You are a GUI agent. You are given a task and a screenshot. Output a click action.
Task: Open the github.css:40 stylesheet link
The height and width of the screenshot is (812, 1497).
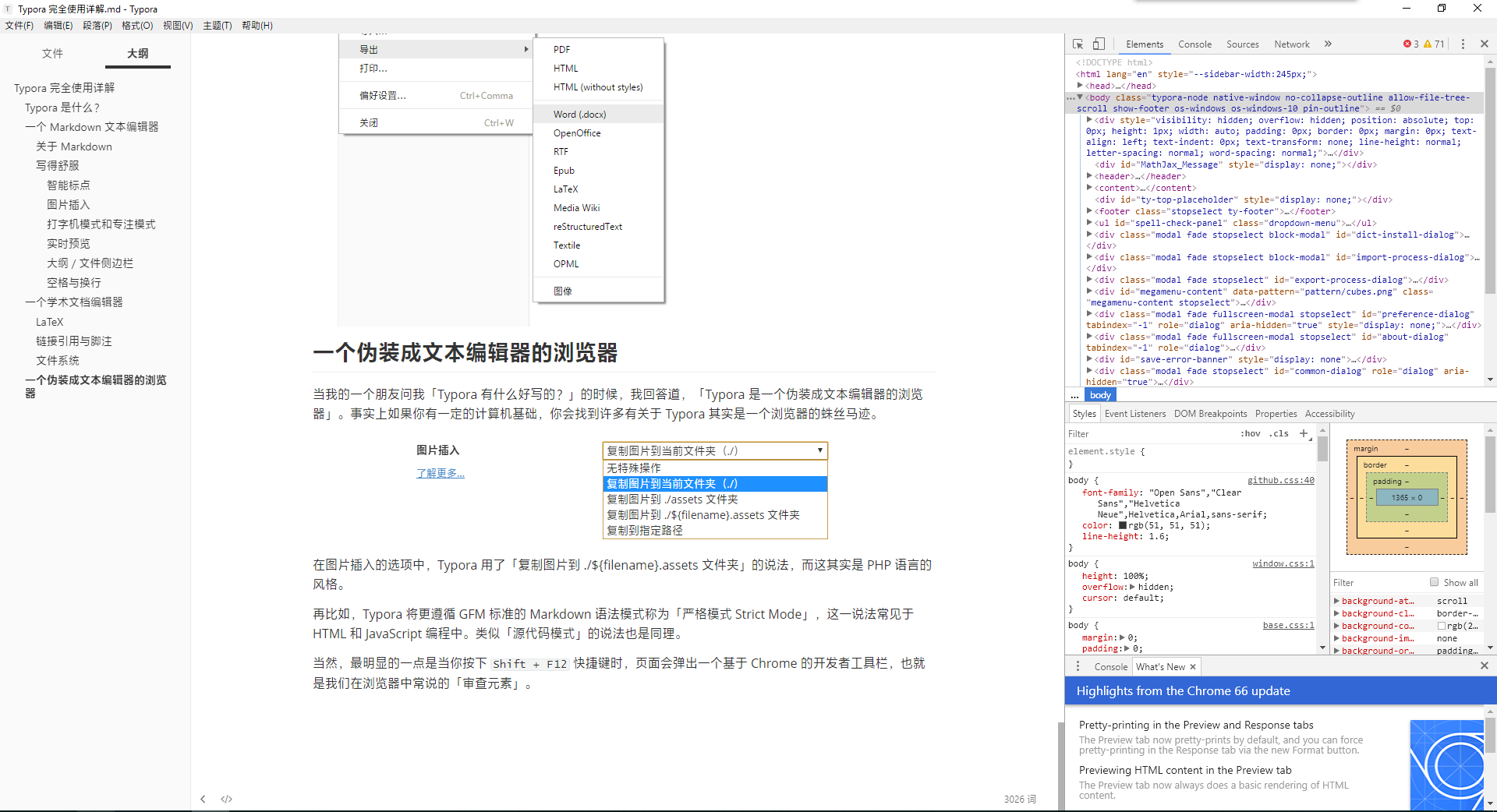pyautogui.click(x=1281, y=481)
